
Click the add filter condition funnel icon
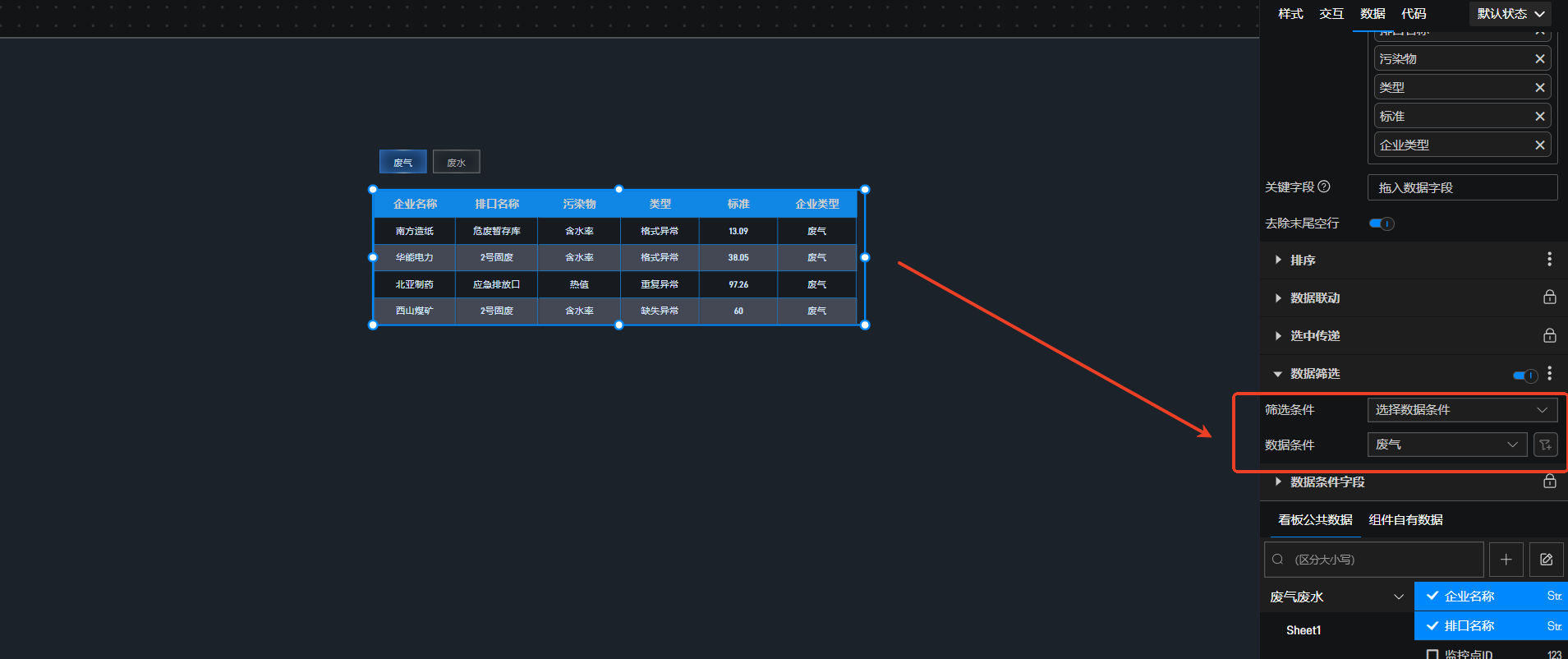(1545, 445)
